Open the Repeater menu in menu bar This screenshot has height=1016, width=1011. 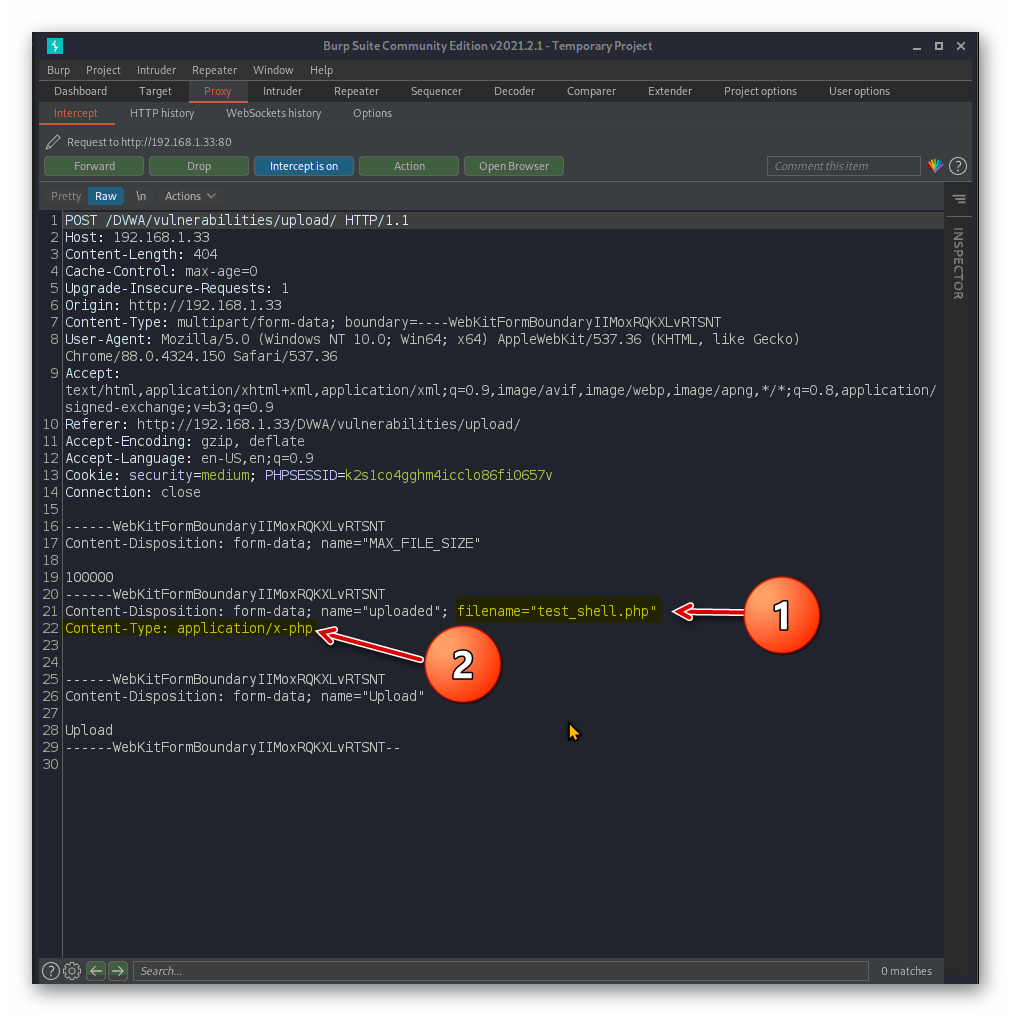(x=215, y=70)
